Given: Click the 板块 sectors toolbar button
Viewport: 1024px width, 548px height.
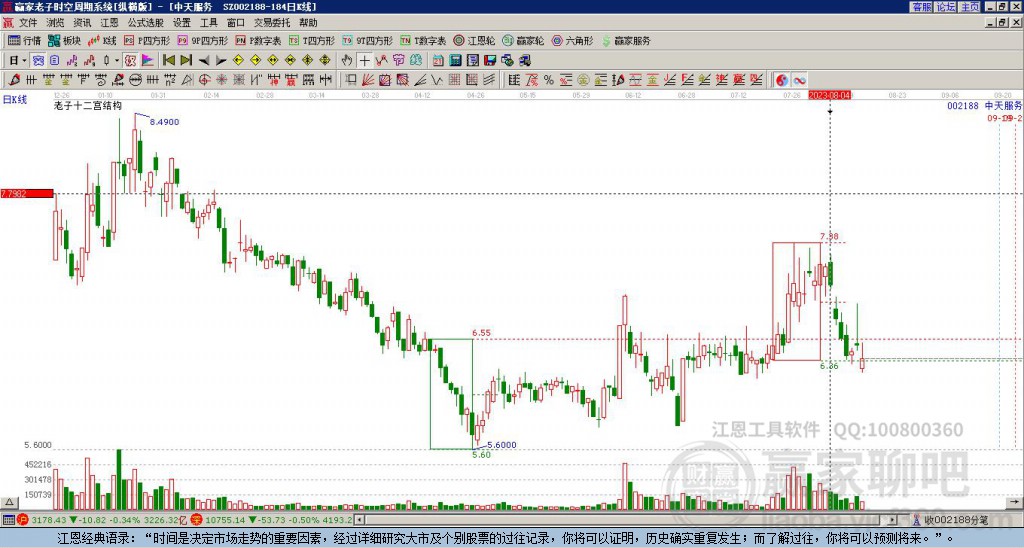Looking at the screenshot, I should [63, 40].
